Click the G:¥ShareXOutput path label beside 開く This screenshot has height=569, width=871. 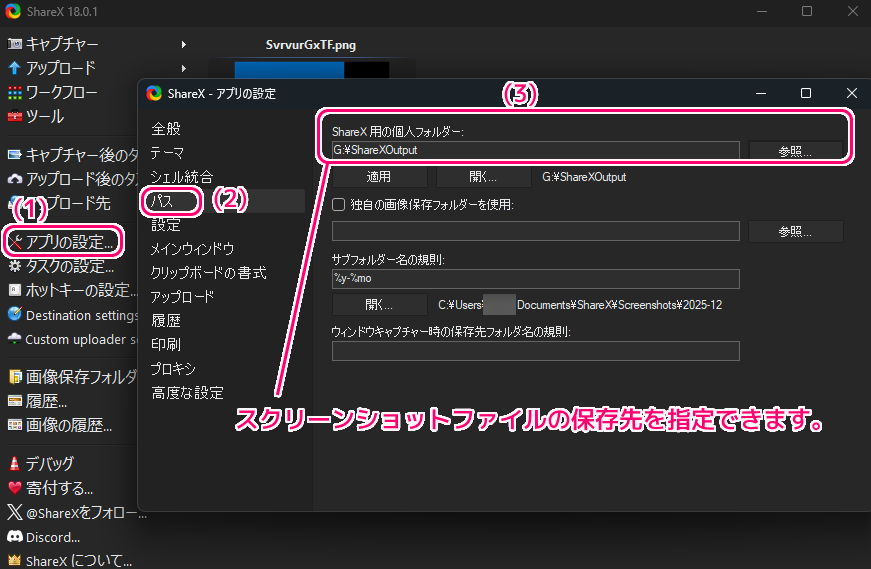[584, 177]
